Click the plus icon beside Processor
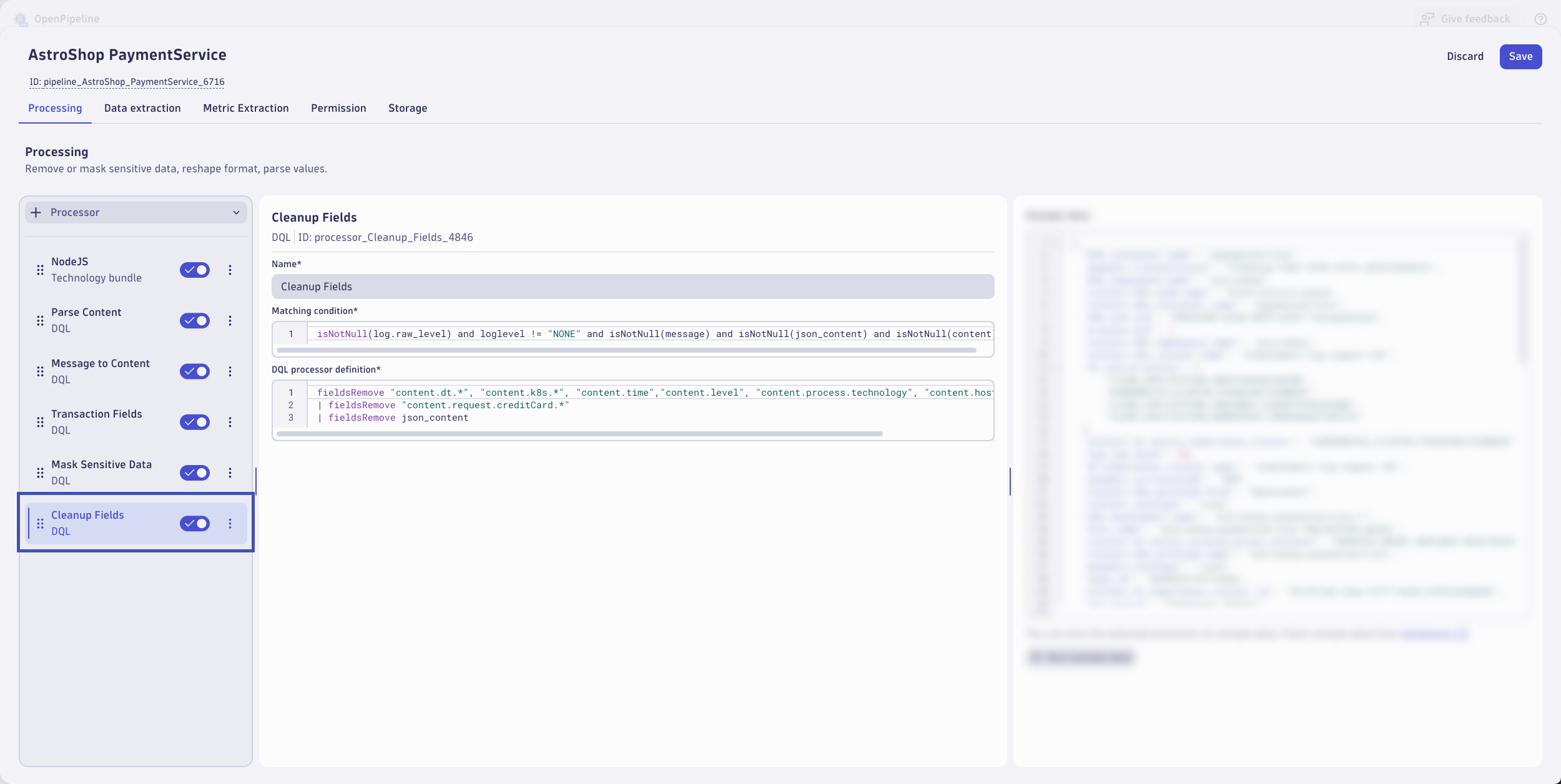The height and width of the screenshot is (784, 1561). [x=36, y=212]
